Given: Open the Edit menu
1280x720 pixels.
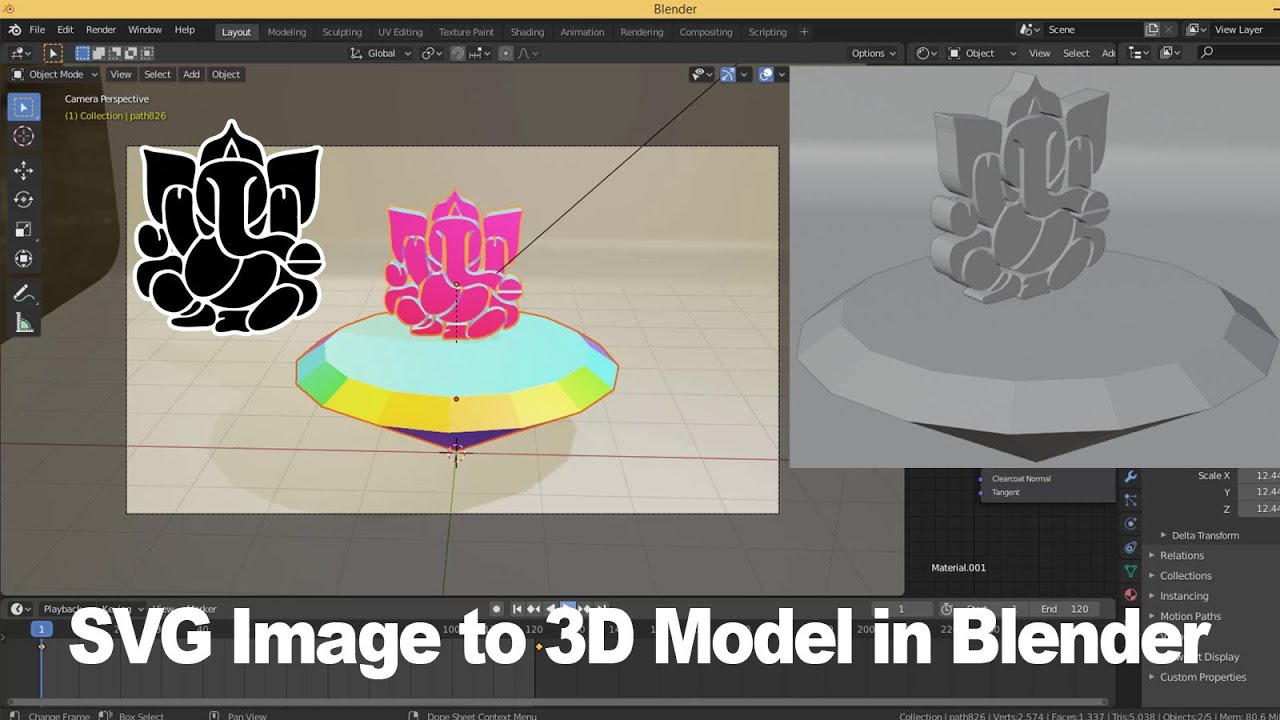Looking at the screenshot, I should 65,30.
